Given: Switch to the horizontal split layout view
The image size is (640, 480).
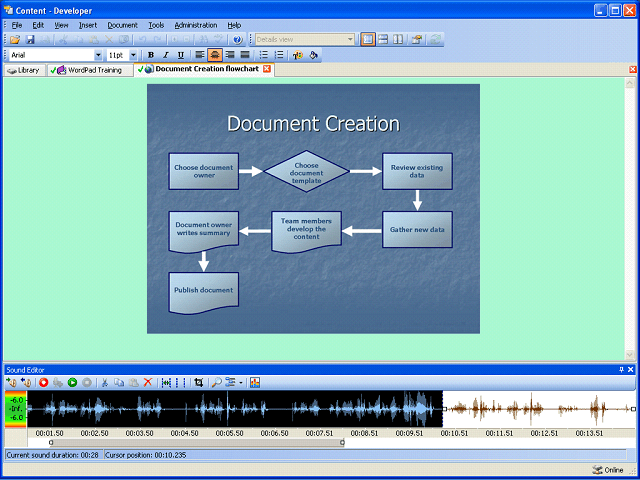Looking at the screenshot, I should tap(383, 40).
